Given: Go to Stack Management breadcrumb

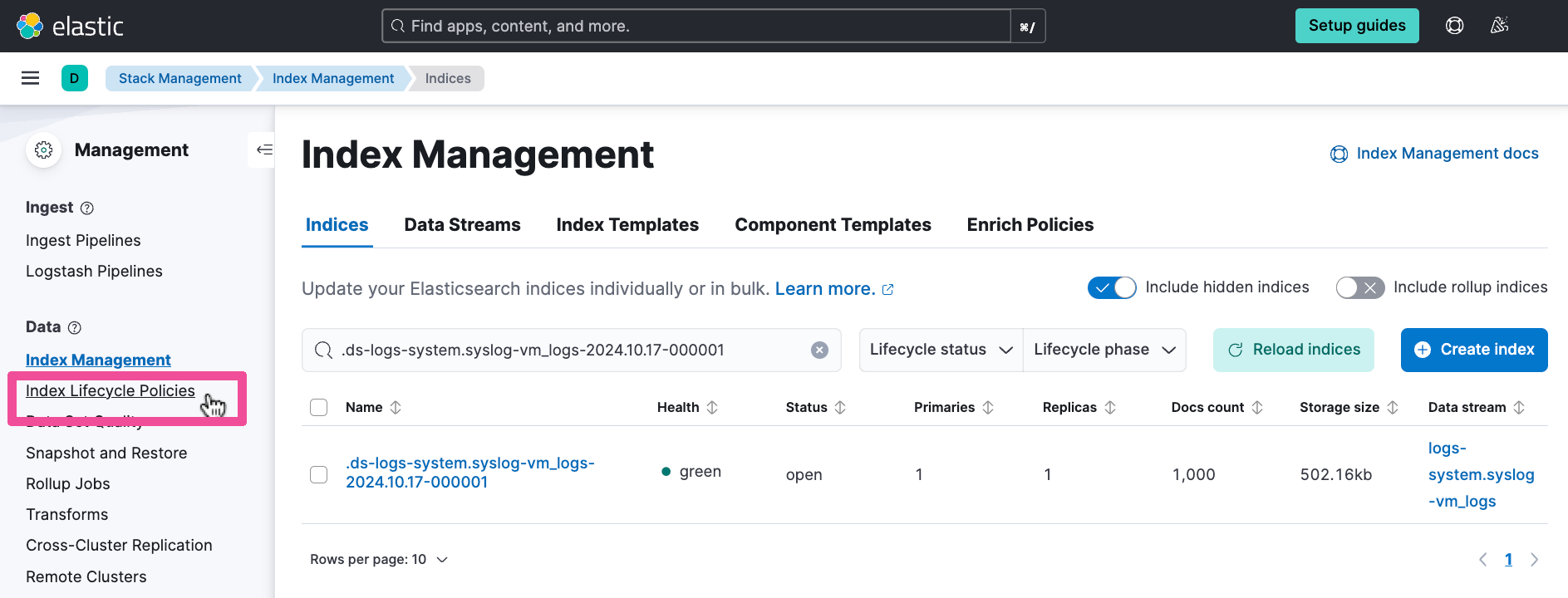Looking at the screenshot, I should click(x=179, y=78).
